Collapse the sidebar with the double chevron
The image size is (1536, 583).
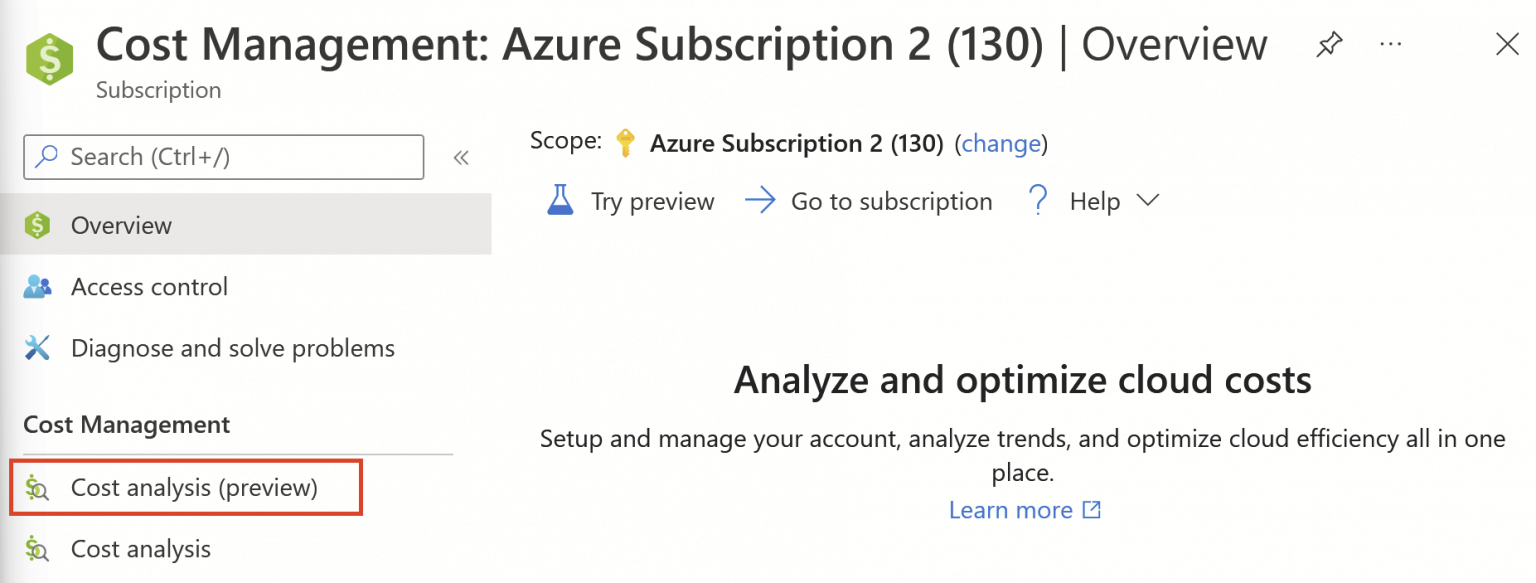461,157
